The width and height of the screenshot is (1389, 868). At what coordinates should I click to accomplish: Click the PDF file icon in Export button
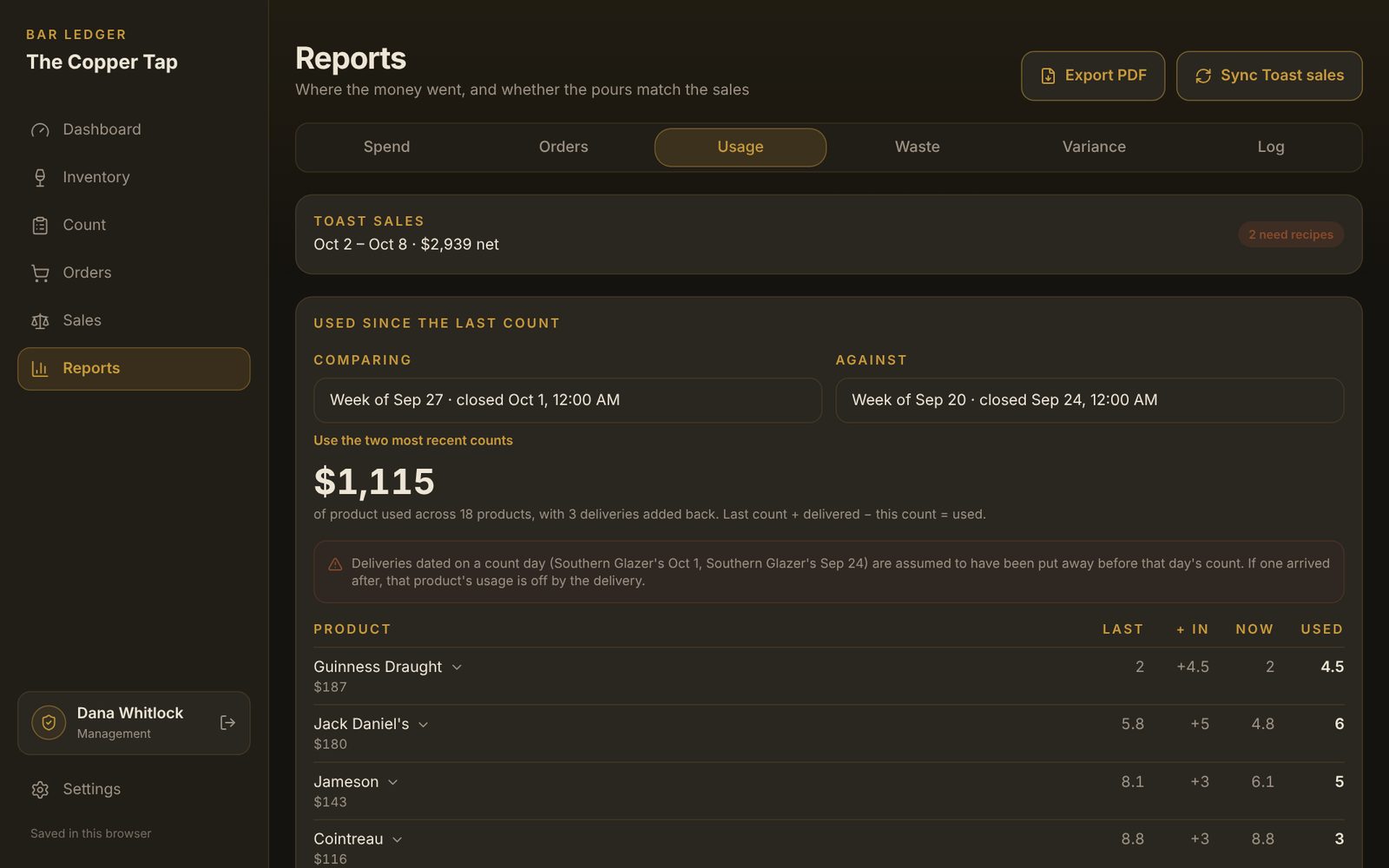(1048, 76)
